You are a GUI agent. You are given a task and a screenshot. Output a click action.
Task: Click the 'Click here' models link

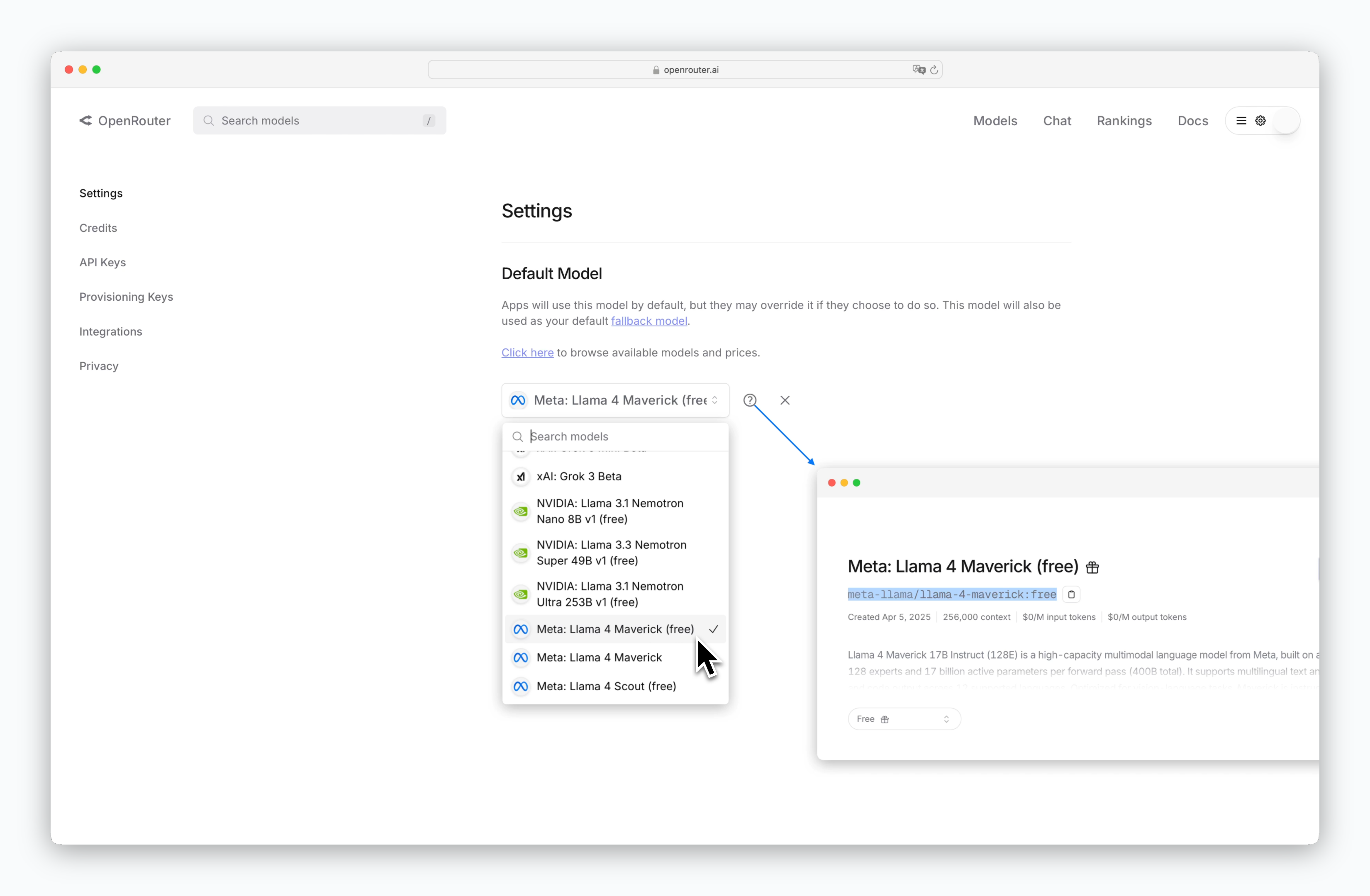527,352
